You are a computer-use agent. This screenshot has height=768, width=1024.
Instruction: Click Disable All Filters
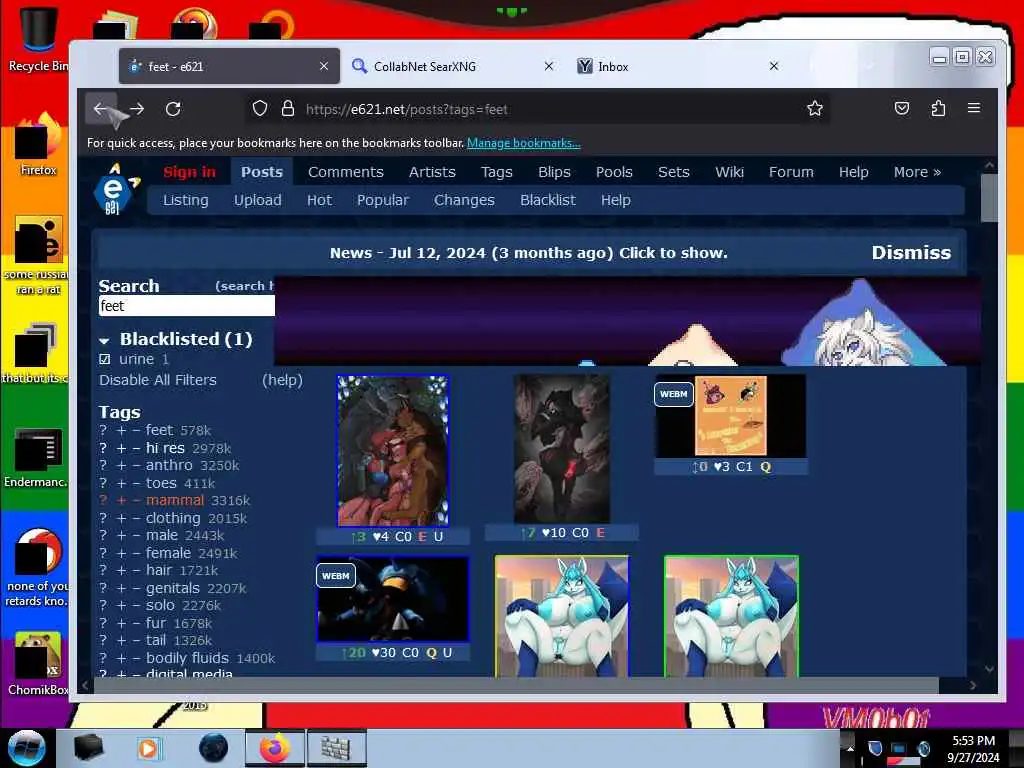click(x=157, y=380)
